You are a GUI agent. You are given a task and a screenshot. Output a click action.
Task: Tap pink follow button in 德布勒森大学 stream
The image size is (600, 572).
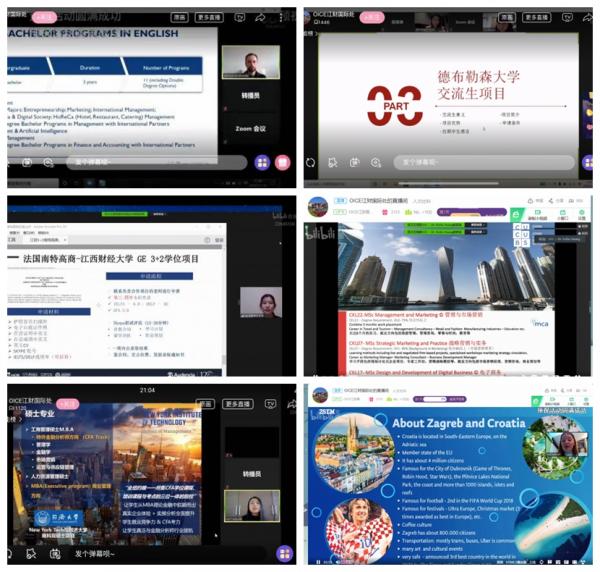tap(372, 17)
